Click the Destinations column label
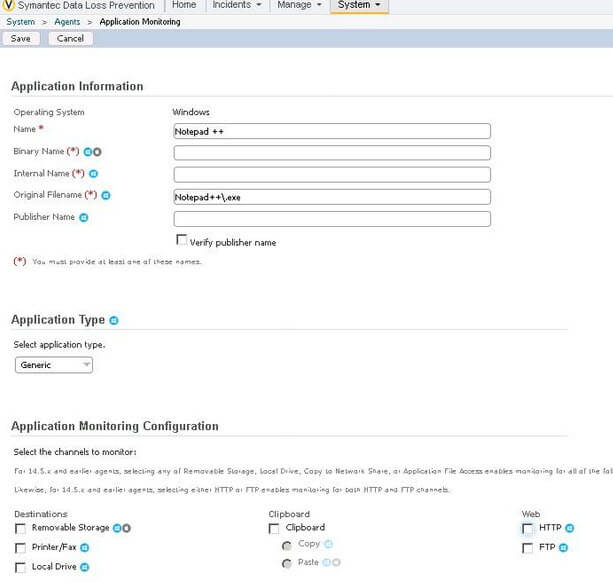The image size is (613, 583). click(x=41, y=514)
